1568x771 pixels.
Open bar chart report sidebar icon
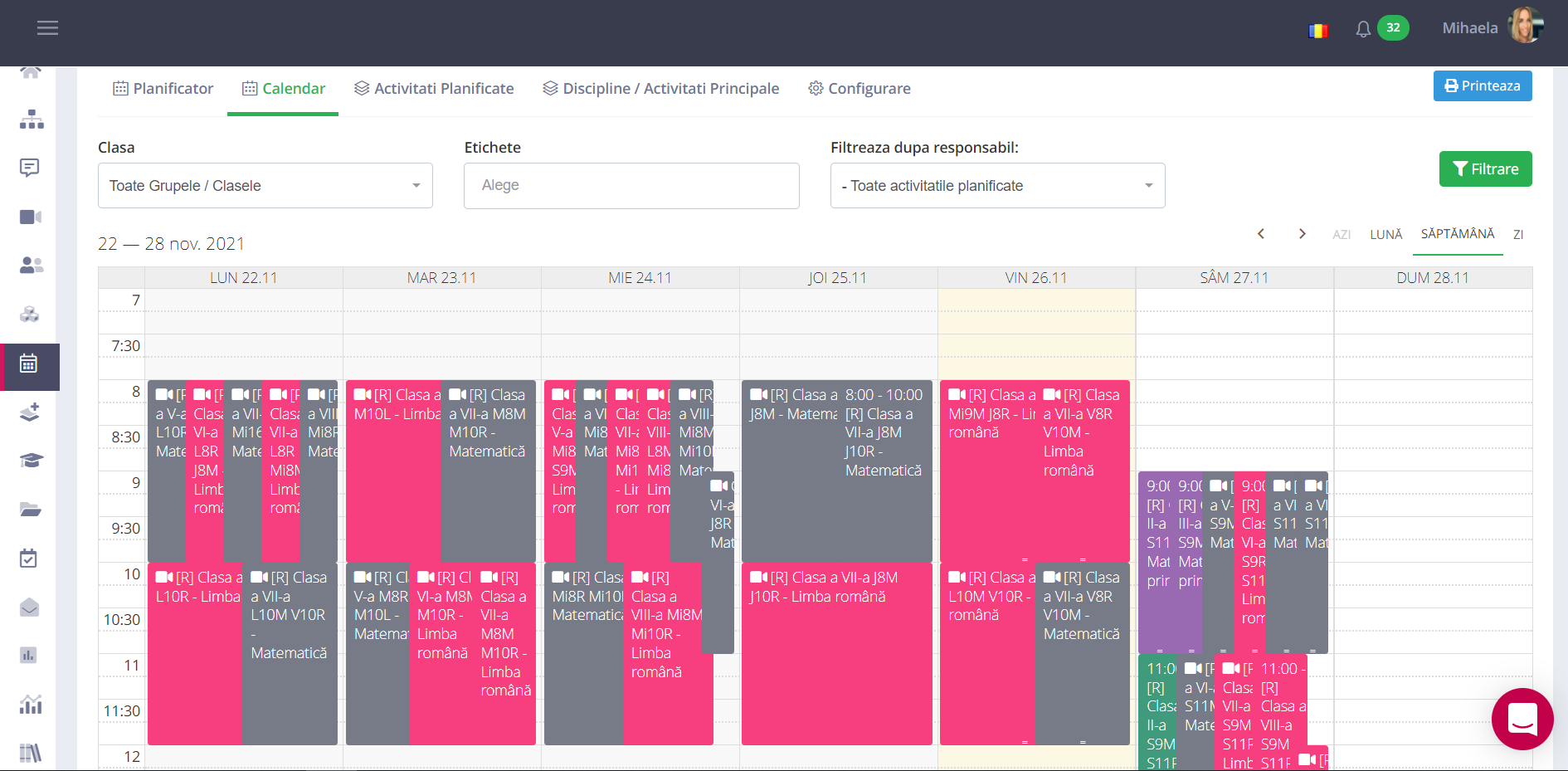point(28,656)
